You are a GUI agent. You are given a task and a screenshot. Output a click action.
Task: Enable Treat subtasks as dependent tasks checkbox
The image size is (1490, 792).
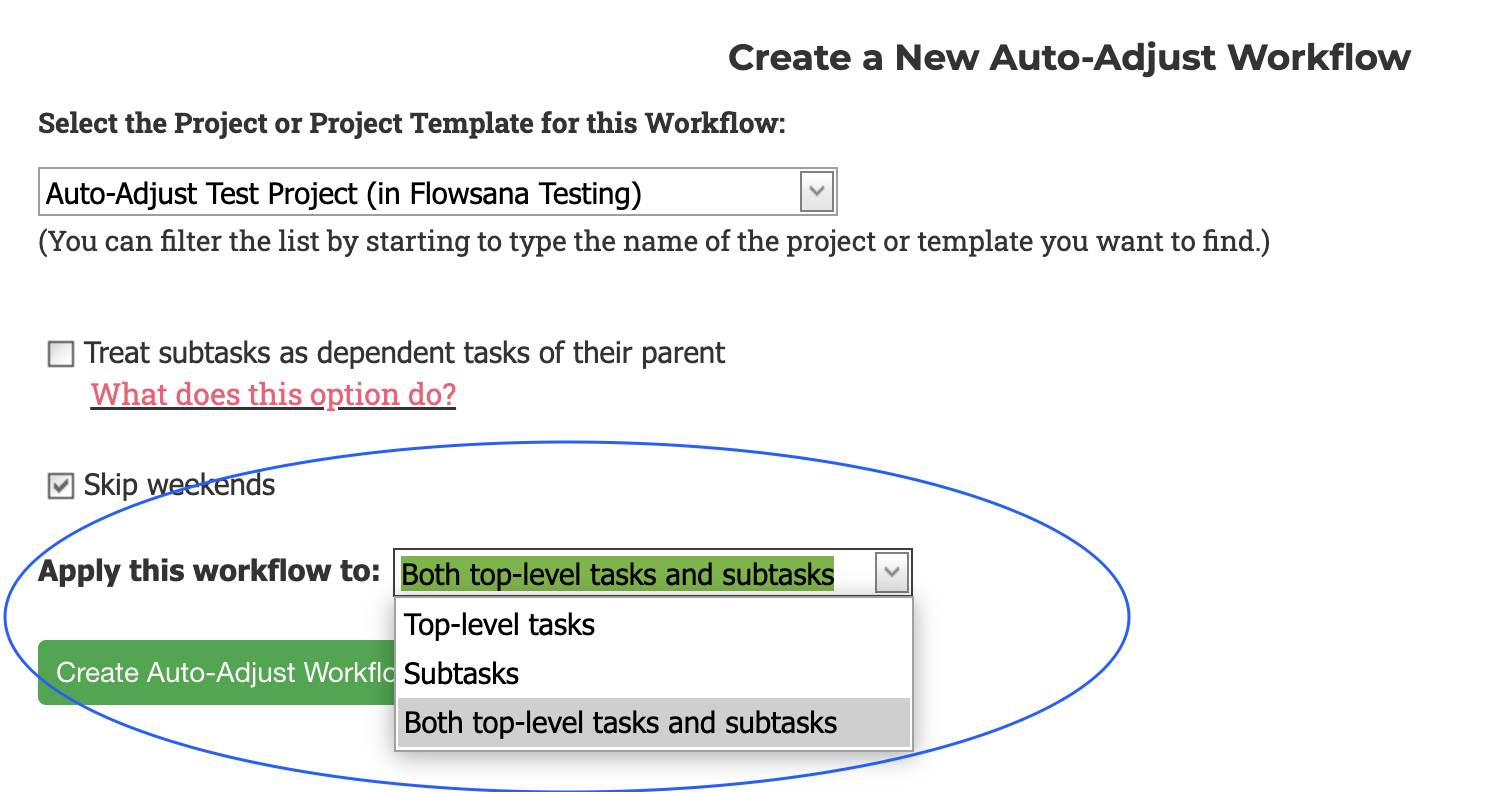[x=61, y=354]
